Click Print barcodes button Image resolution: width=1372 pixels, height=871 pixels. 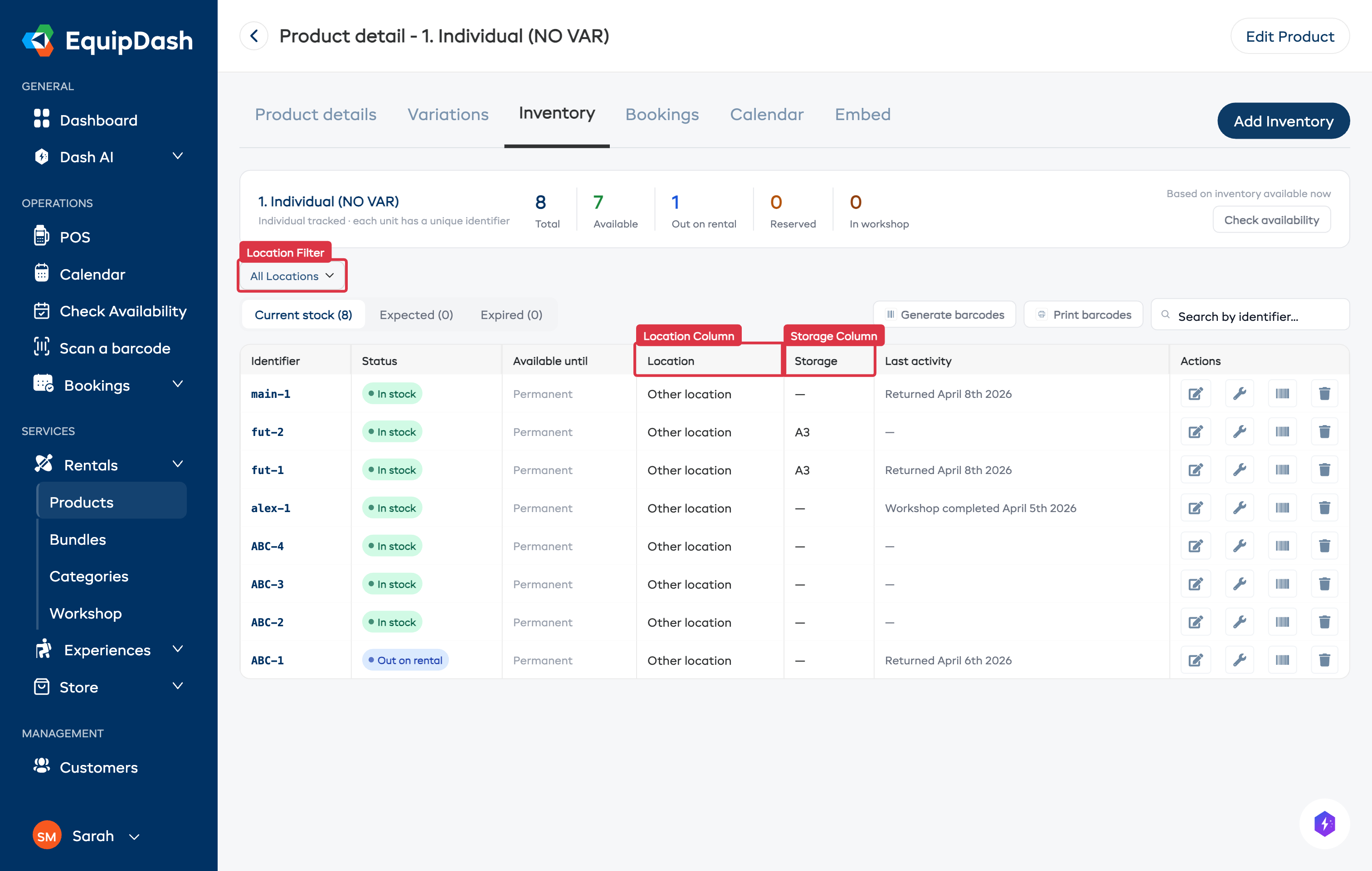pos(1083,315)
